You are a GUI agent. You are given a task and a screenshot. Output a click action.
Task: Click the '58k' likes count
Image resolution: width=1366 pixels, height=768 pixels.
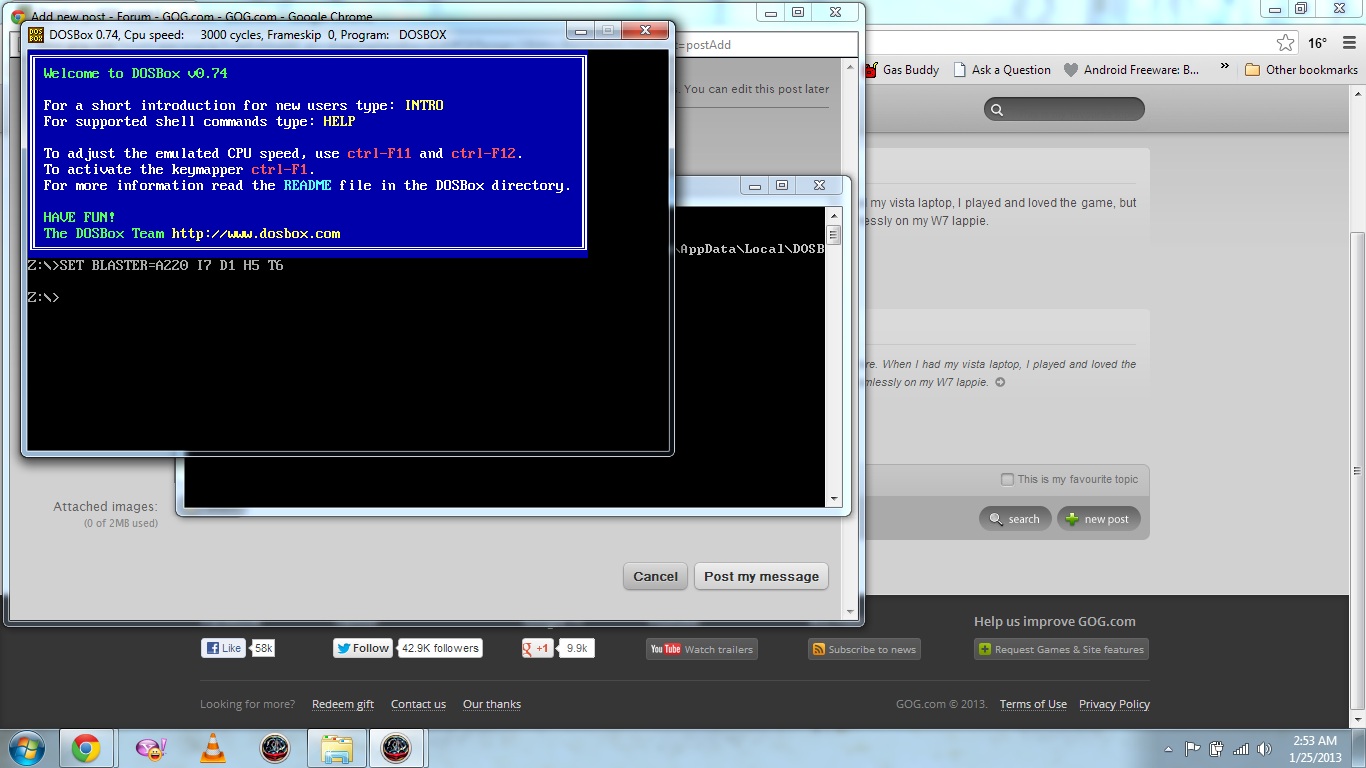[263, 648]
